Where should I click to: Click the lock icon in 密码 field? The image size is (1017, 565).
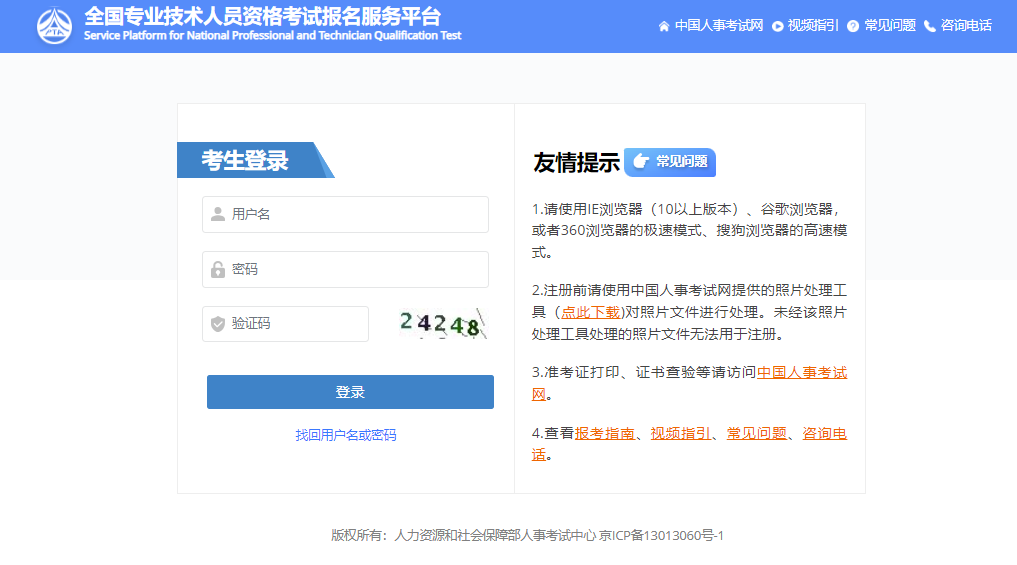point(218,269)
